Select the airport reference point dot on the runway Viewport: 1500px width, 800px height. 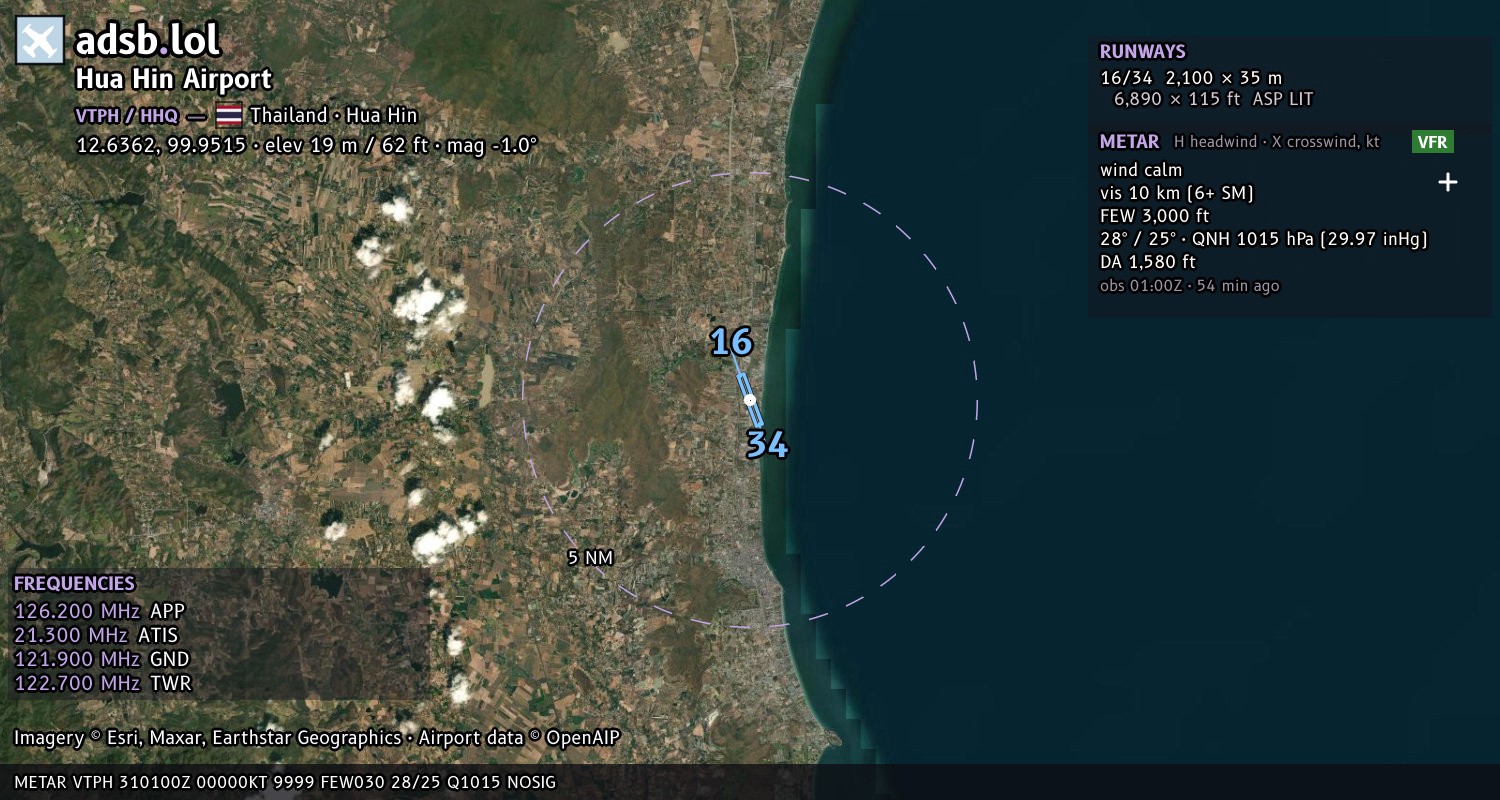pos(750,400)
